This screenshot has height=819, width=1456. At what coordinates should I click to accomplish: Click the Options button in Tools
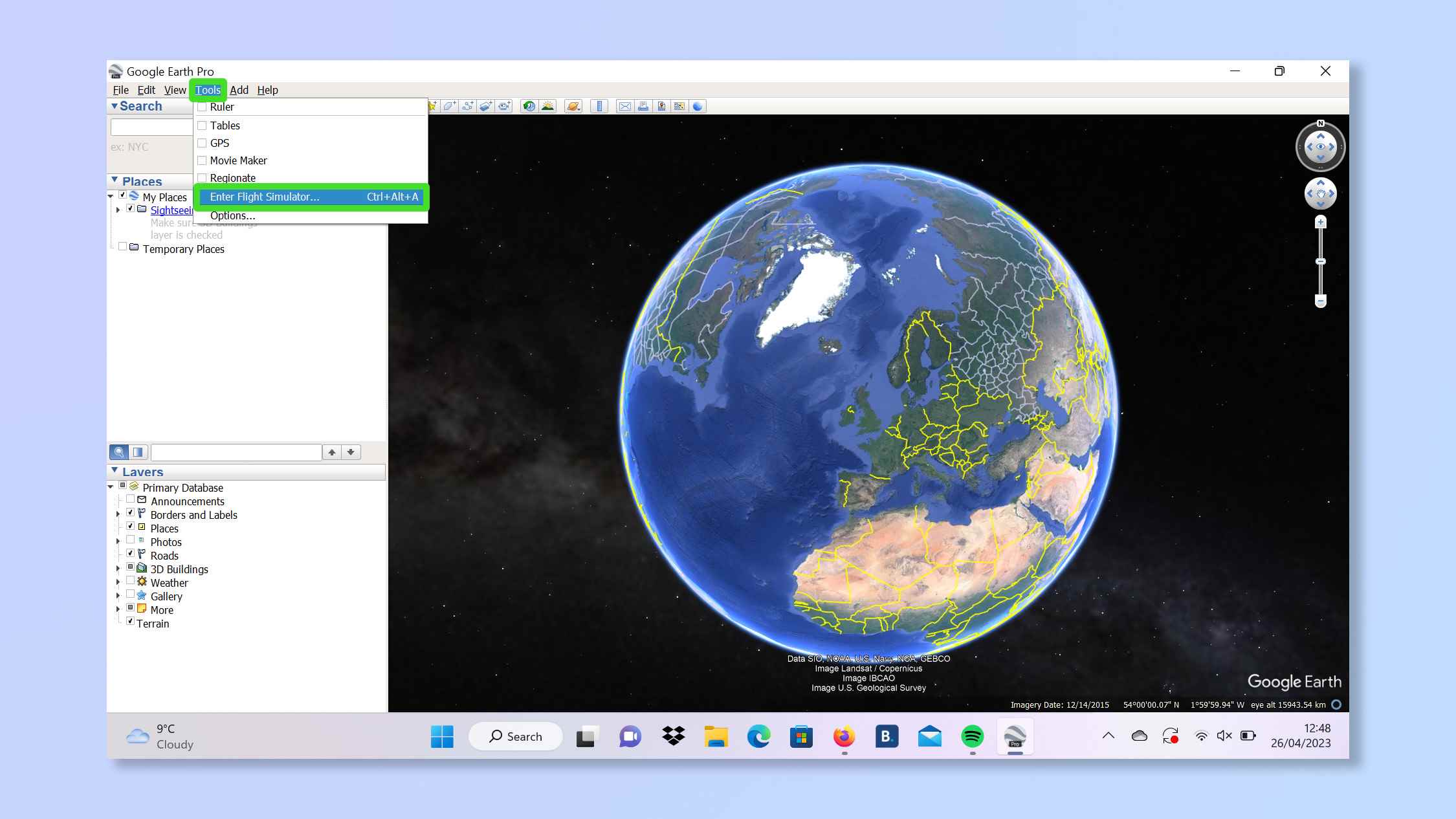(232, 215)
